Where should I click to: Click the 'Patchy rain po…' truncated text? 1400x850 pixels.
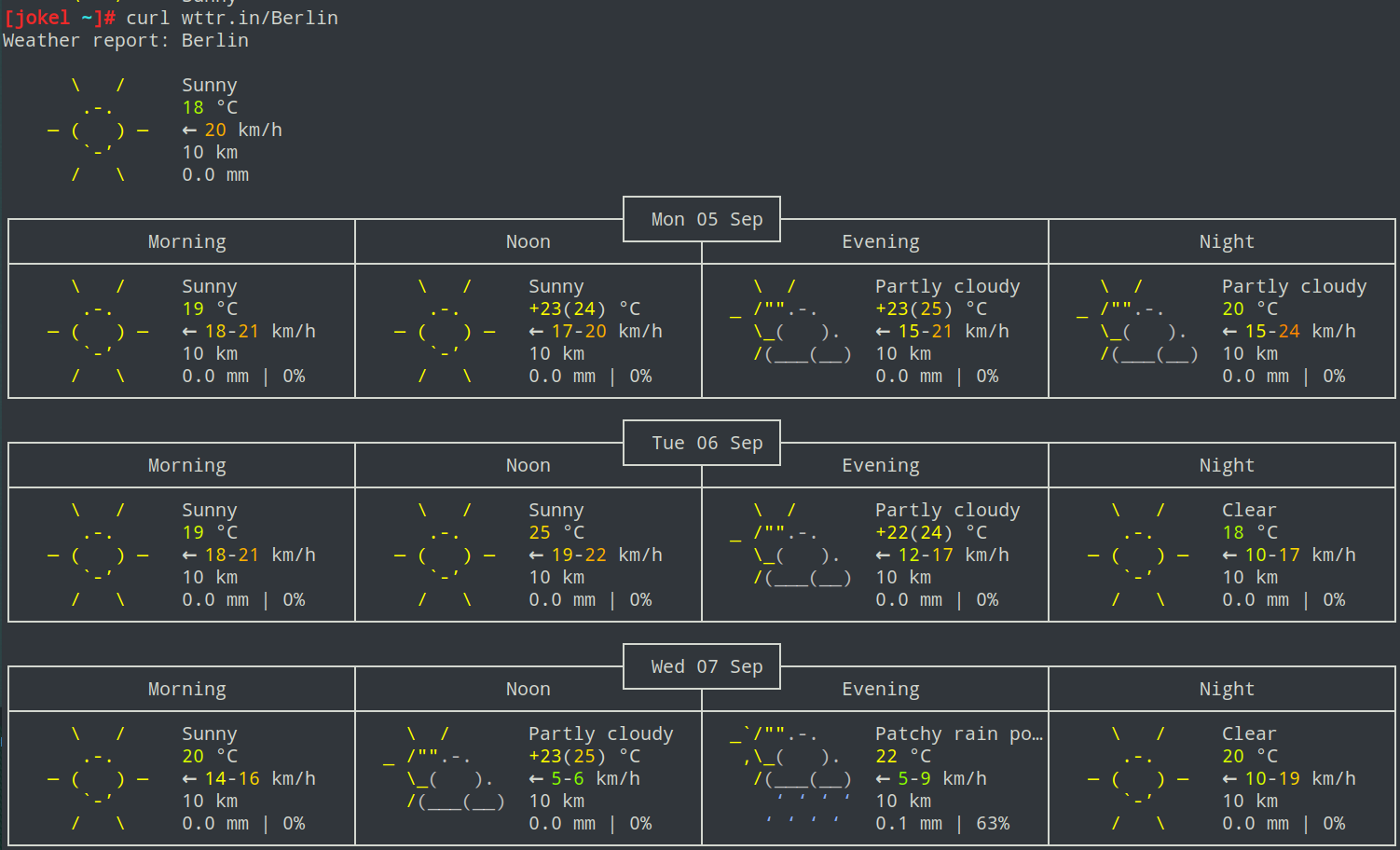point(958,733)
